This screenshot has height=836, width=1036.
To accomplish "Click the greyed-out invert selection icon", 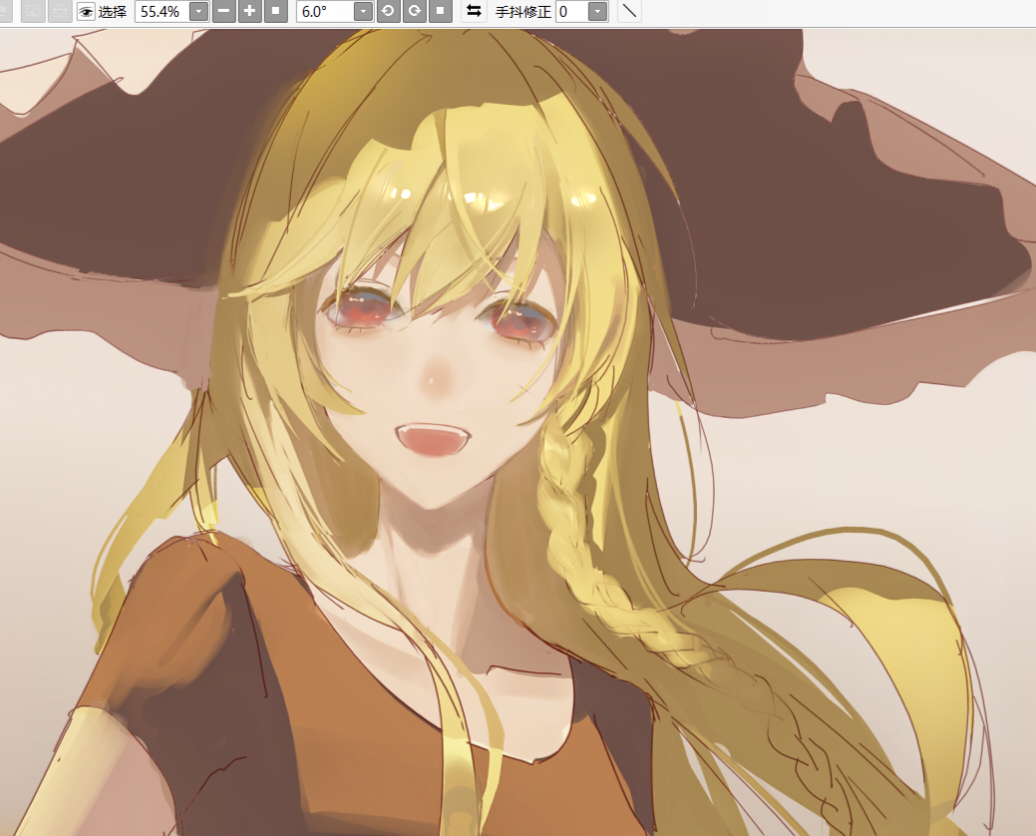I will pos(59,12).
